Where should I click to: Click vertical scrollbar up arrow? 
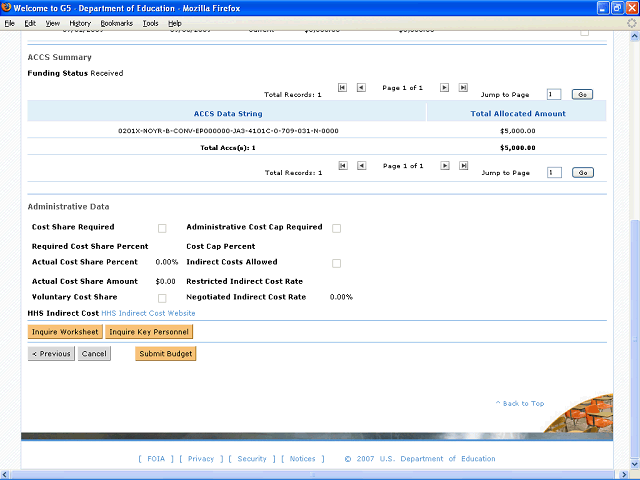(x=634, y=36)
